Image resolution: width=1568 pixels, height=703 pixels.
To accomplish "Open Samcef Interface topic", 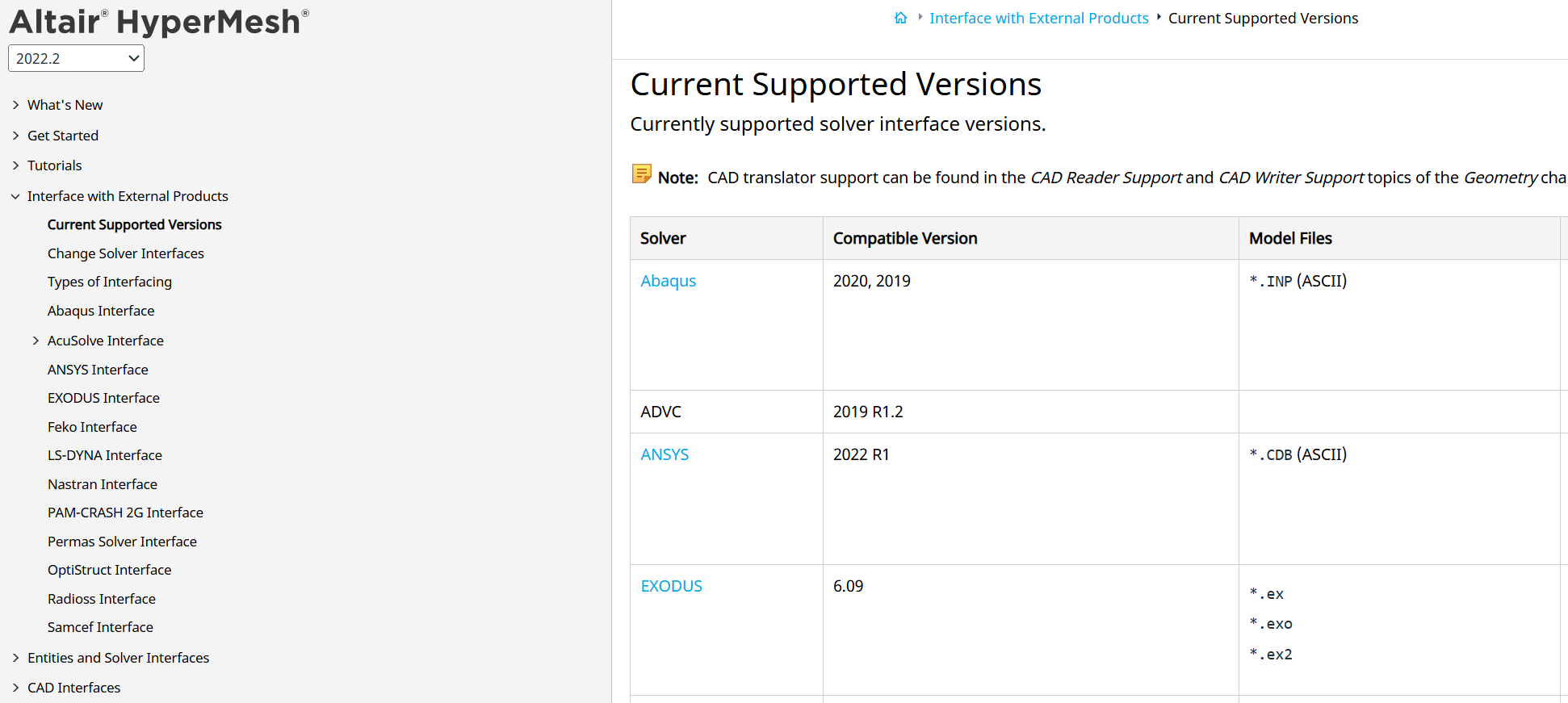I will pos(100,627).
